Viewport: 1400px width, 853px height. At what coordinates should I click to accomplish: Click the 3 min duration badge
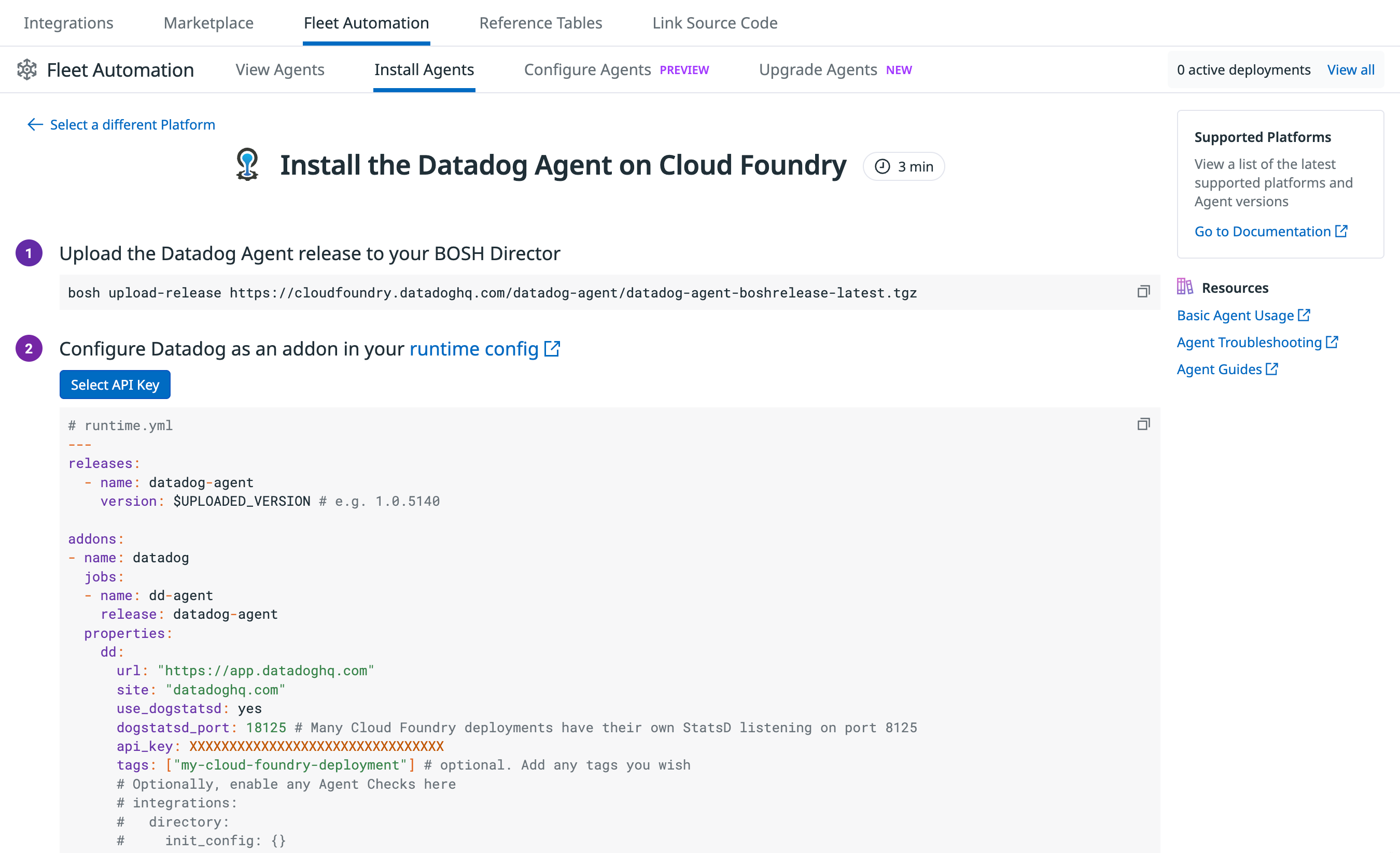point(903,166)
